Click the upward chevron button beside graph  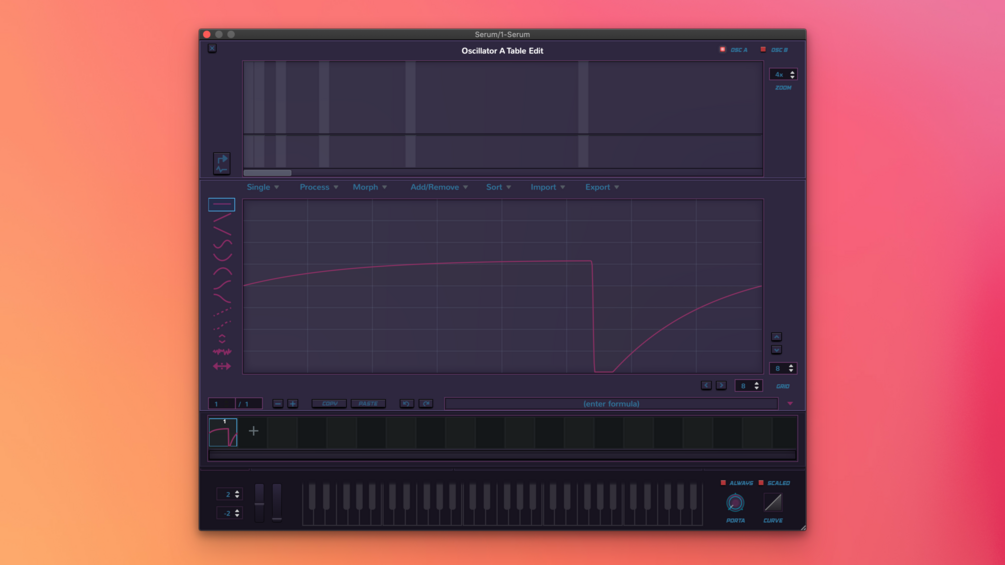point(776,337)
